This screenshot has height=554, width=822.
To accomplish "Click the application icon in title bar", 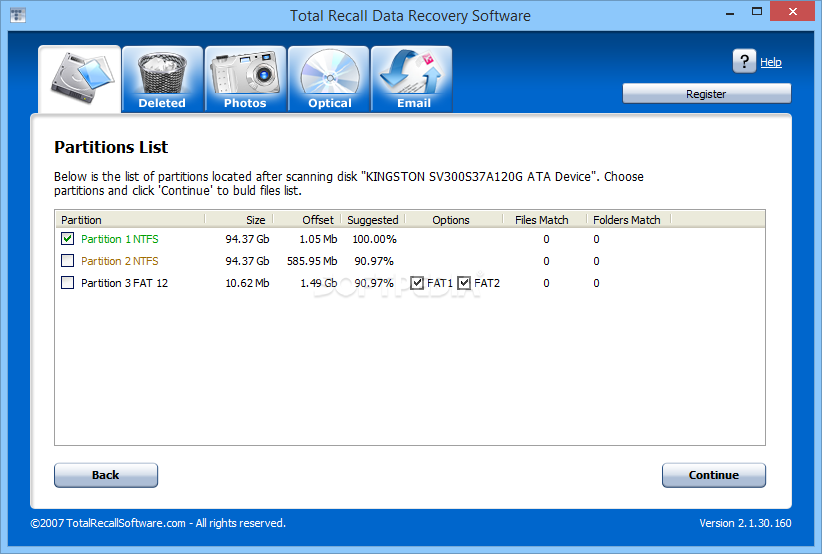I will [x=17, y=15].
